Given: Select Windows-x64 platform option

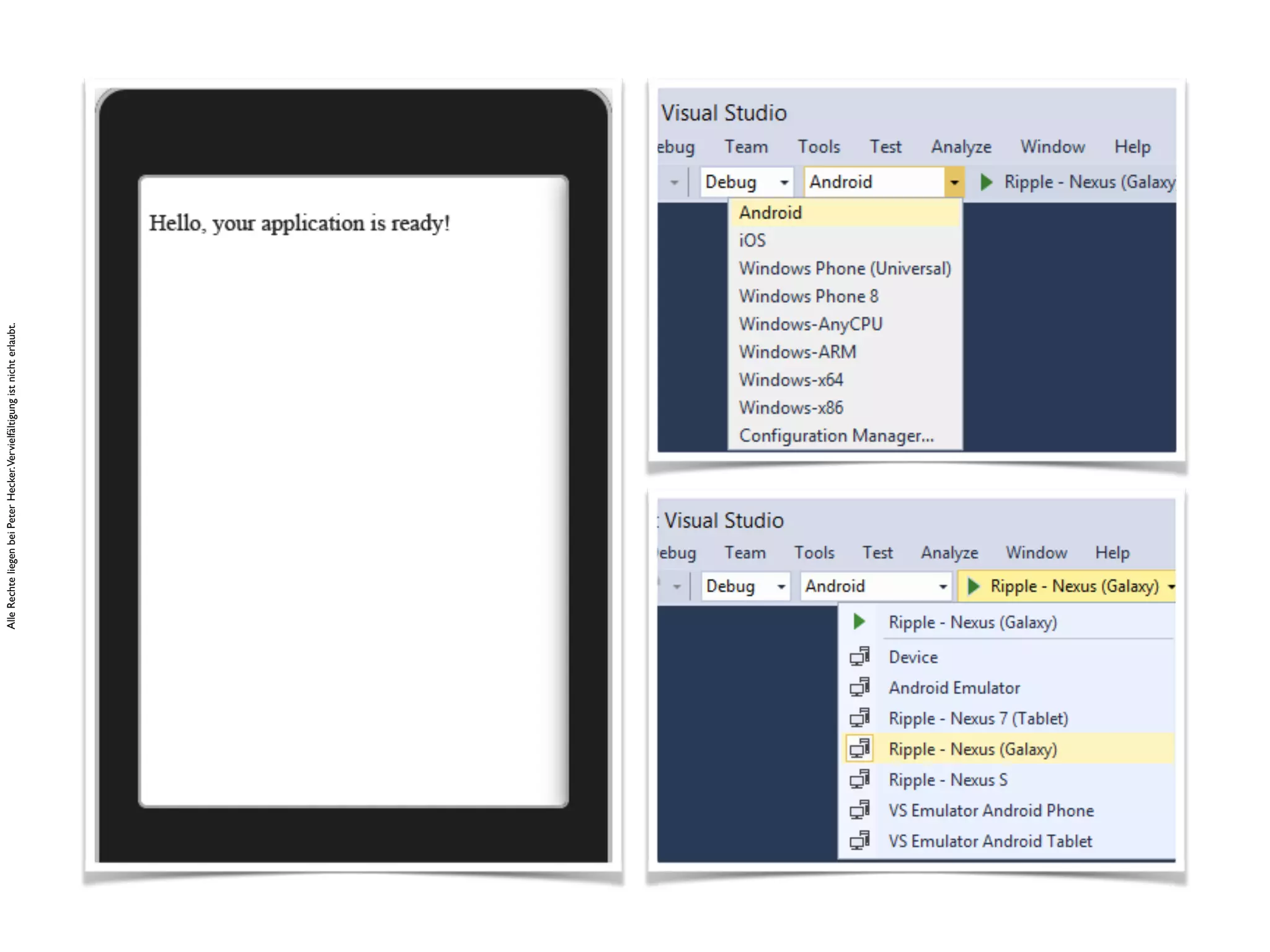Looking at the screenshot, I should [791, 380].
